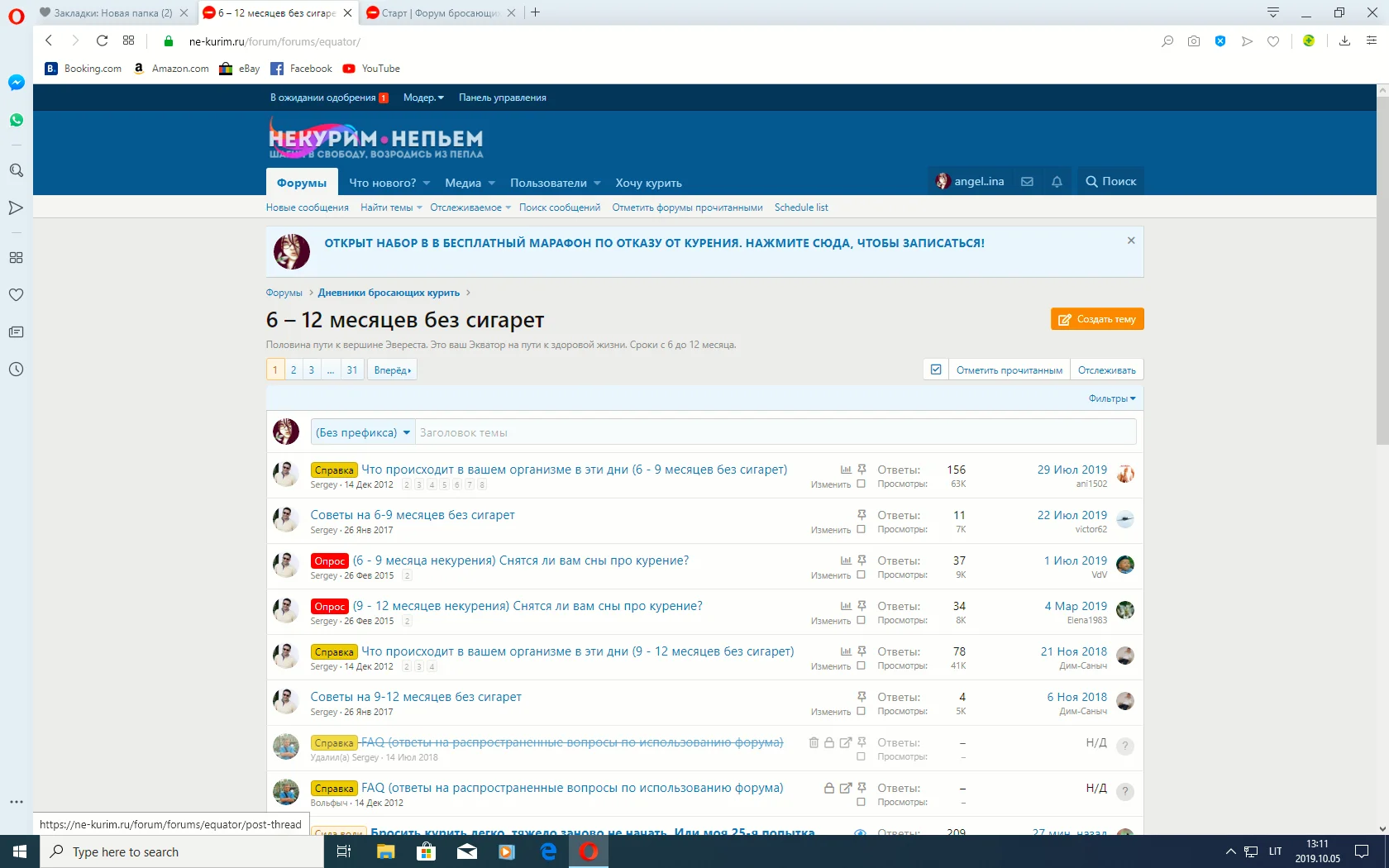
Task: Open 'Поиск сообщений' sub-navigation link
Action: tap(560, 207)
